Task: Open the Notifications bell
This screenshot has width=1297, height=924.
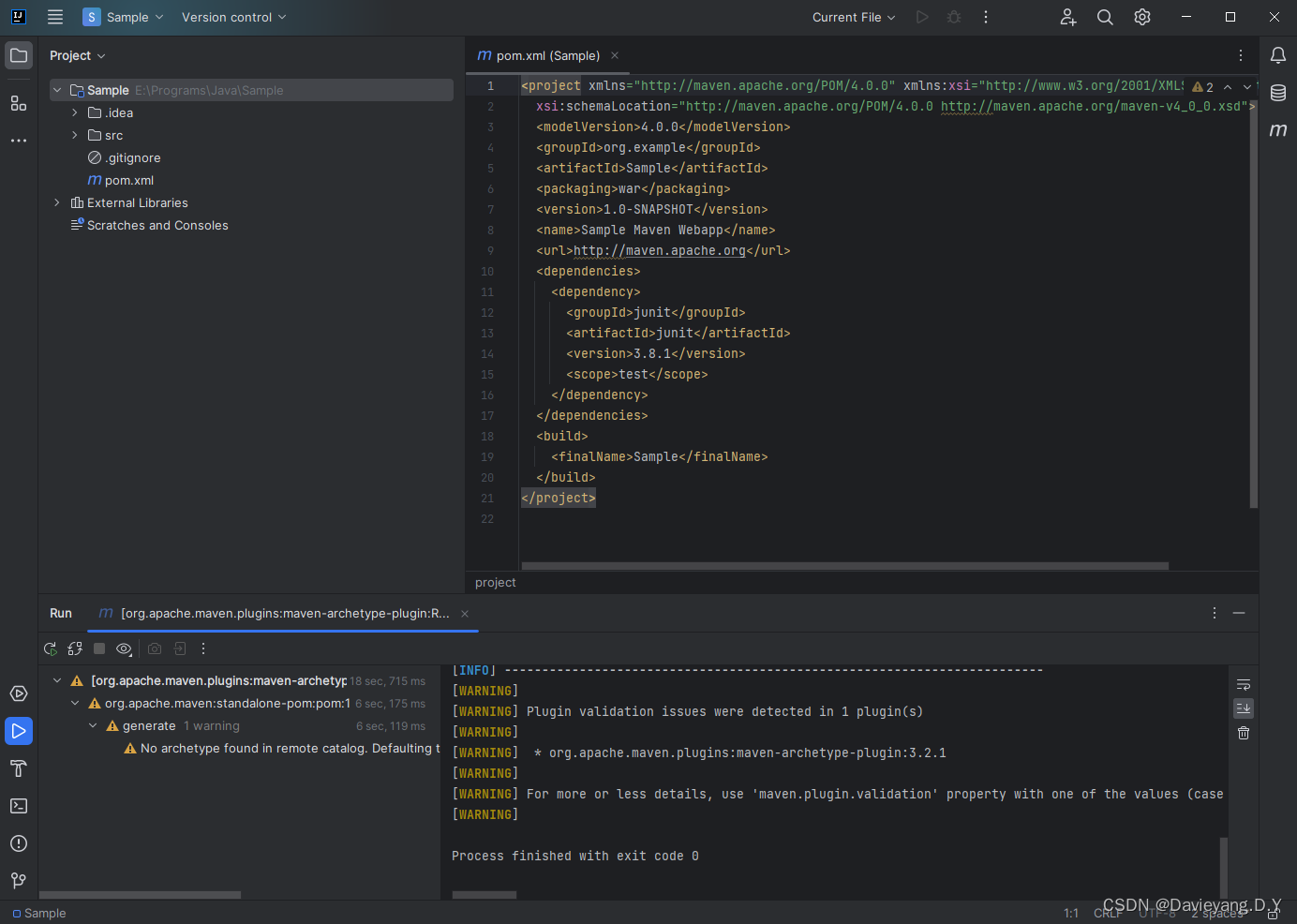Action: tap(1278, 55)
